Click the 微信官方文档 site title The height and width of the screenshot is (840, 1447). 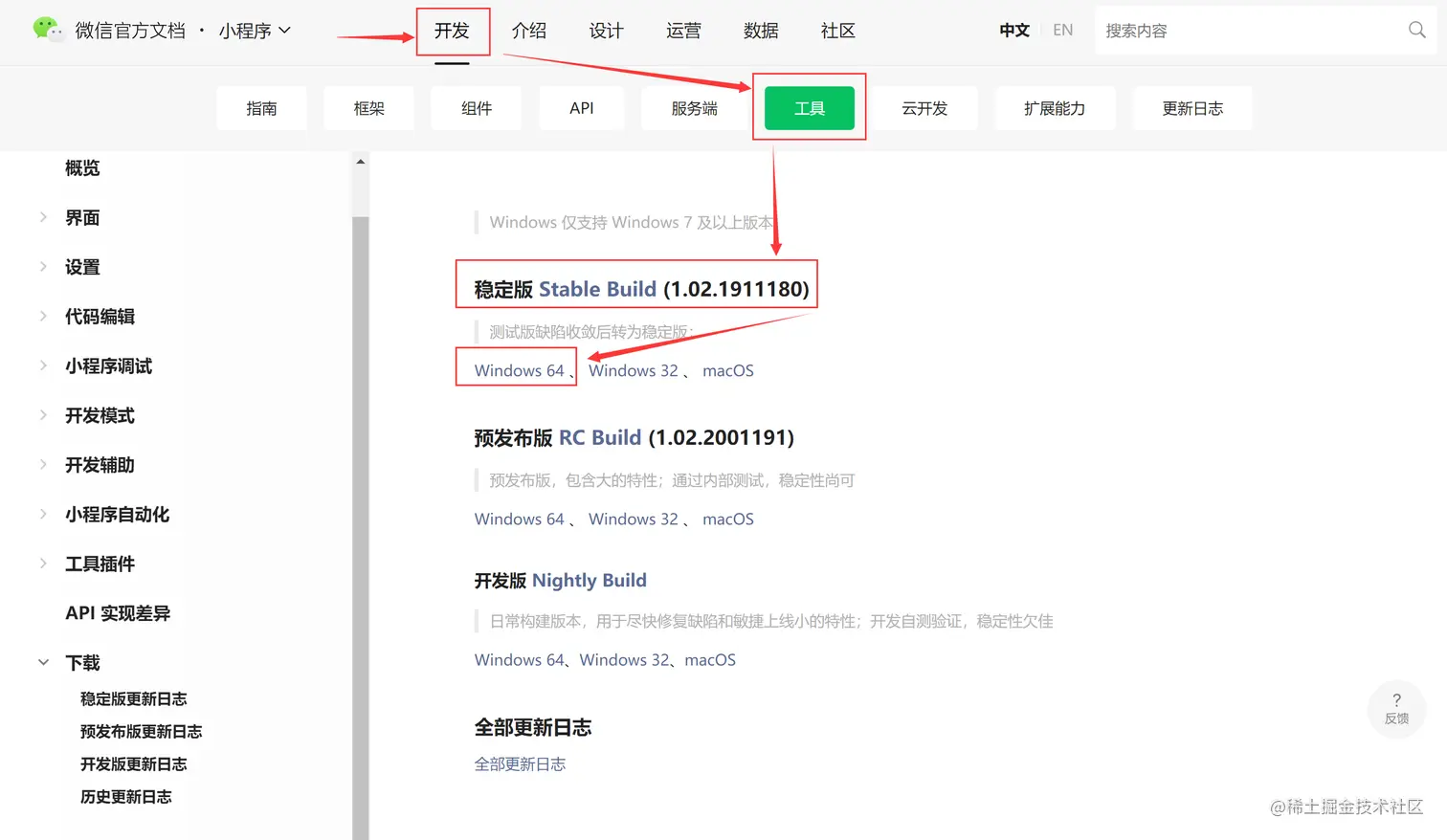click(130, 31)
